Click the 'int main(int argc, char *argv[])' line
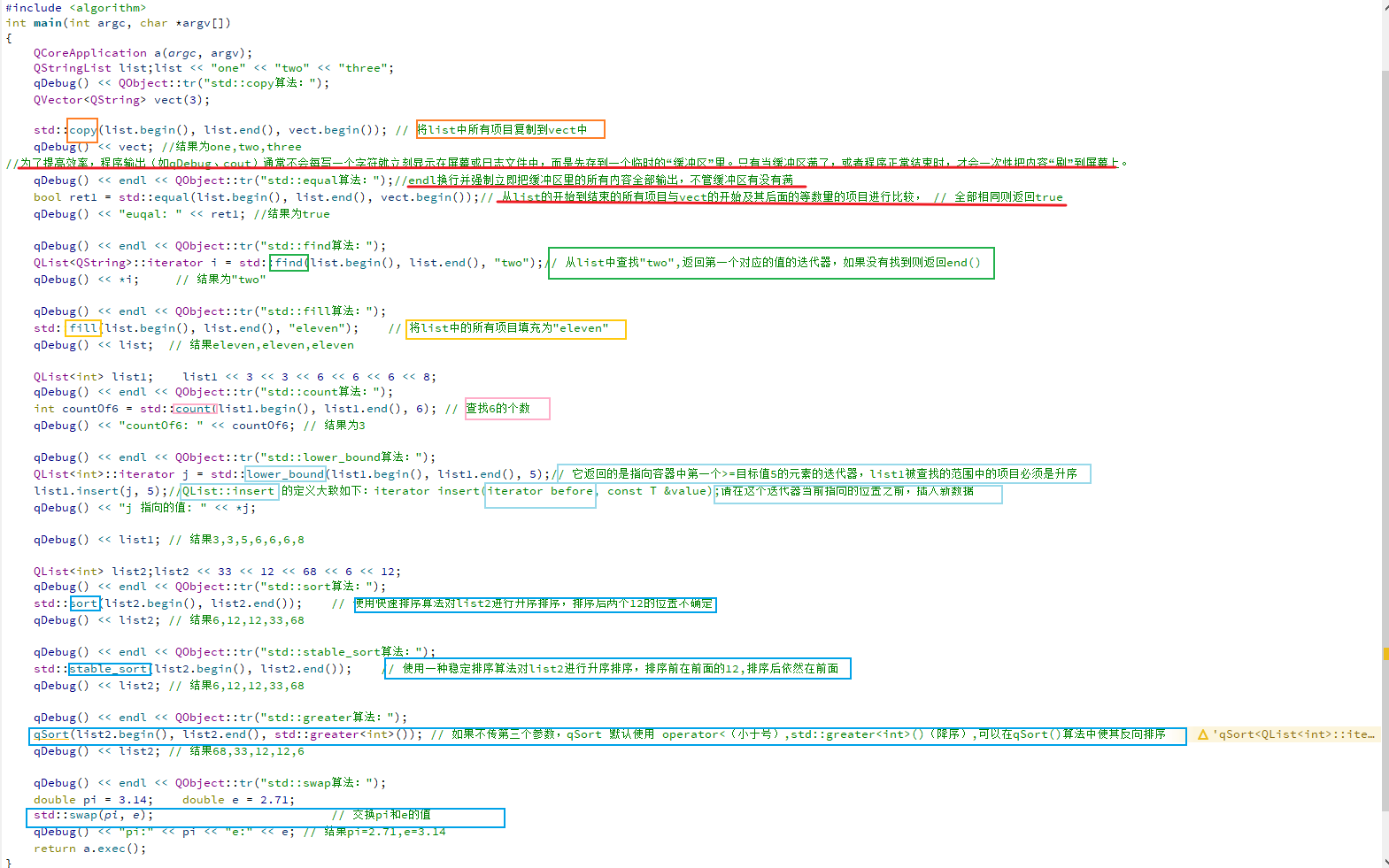 [x=118, y=23]
